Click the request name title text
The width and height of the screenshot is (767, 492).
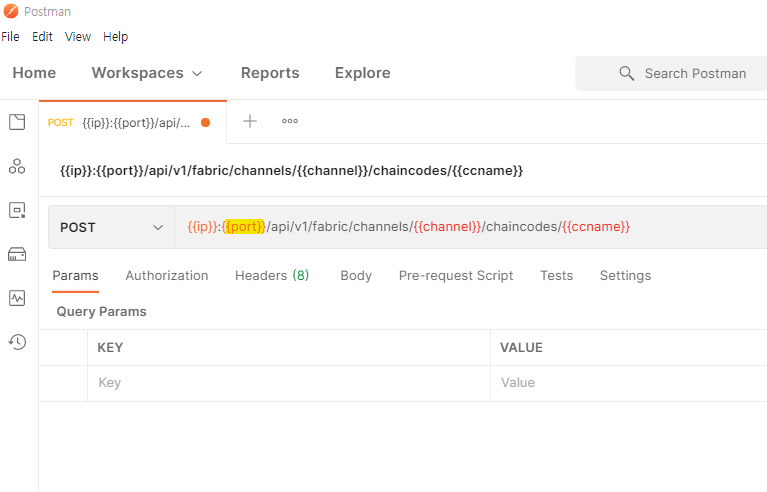(292, 171)
